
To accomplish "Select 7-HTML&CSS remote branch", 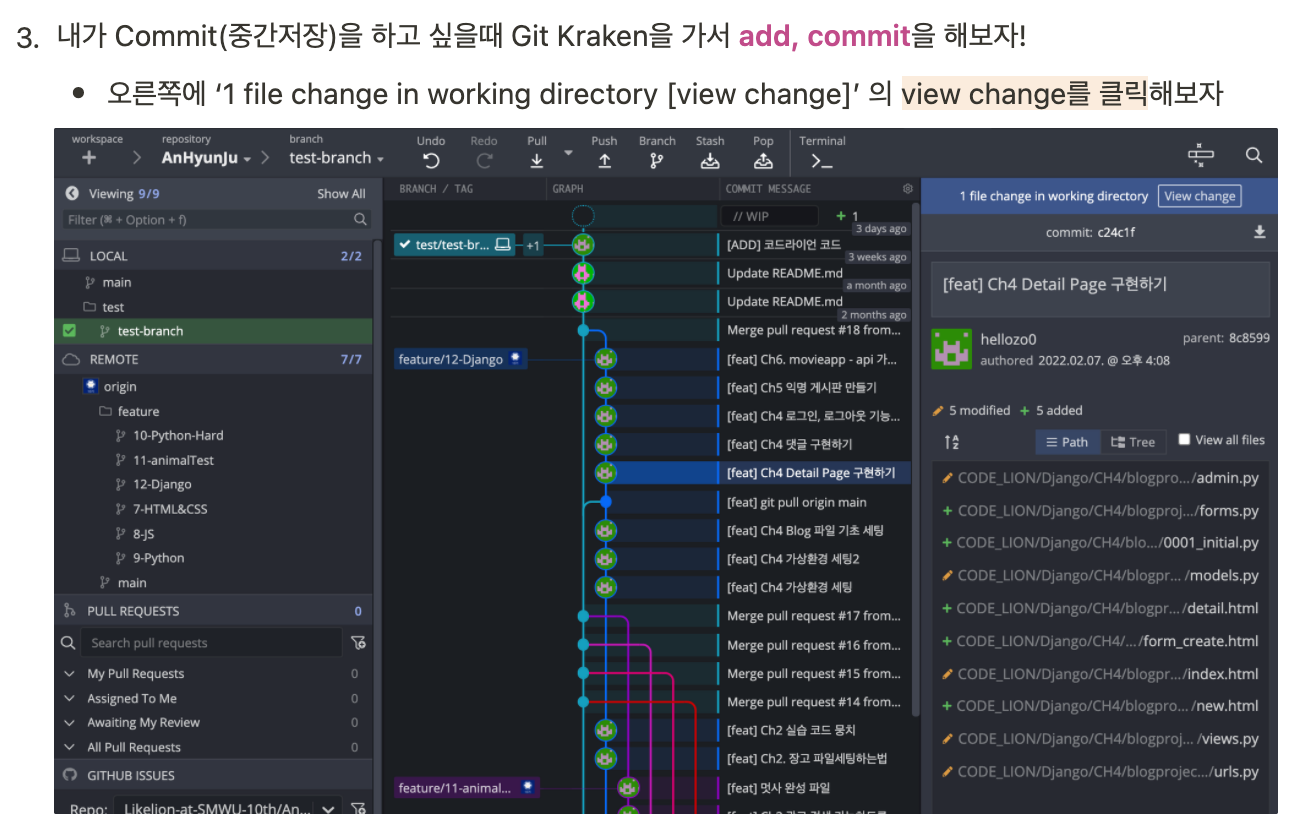I will pyautogui.click(x=170, y=508).
